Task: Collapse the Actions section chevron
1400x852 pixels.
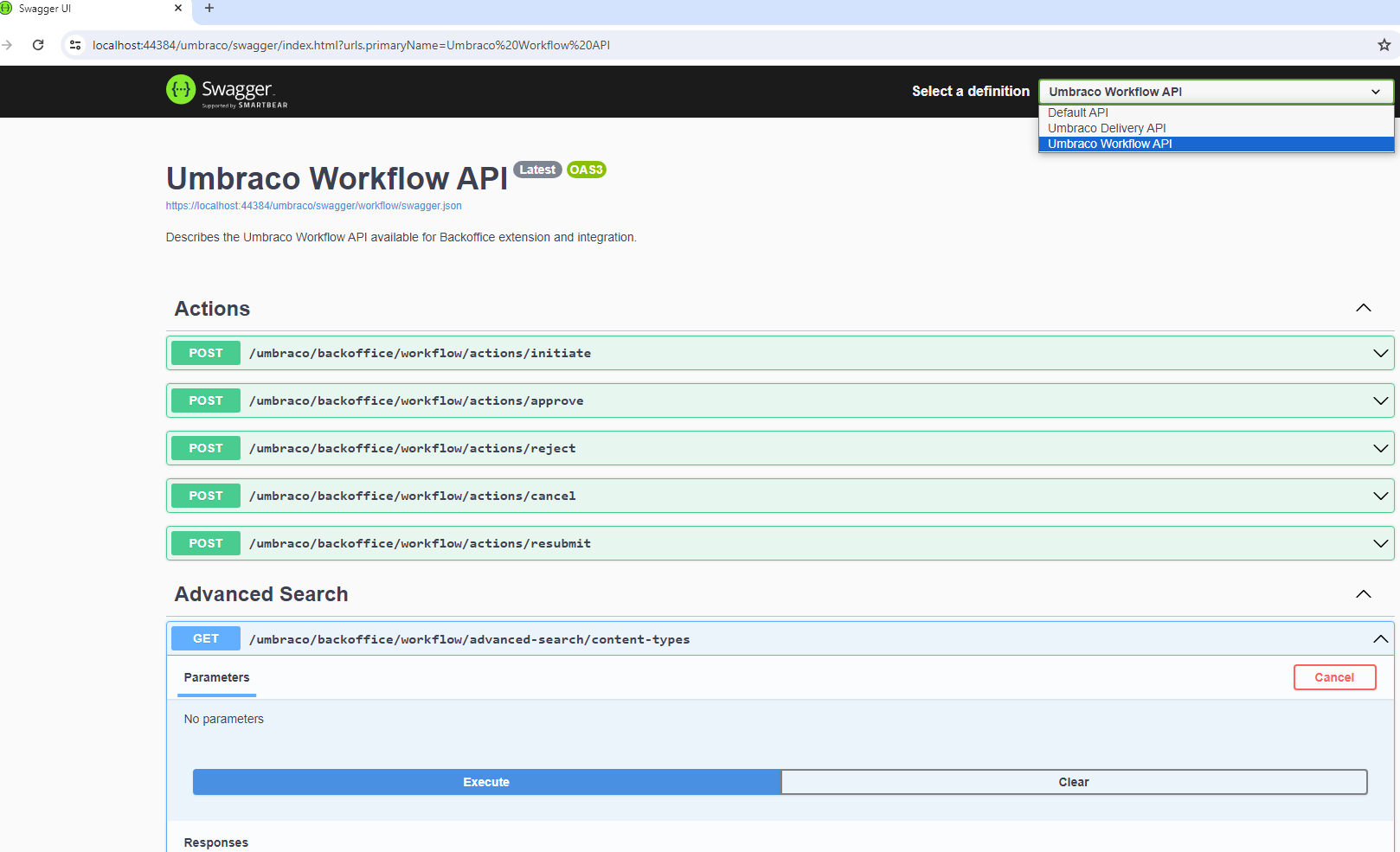Action: point(1364,308)
